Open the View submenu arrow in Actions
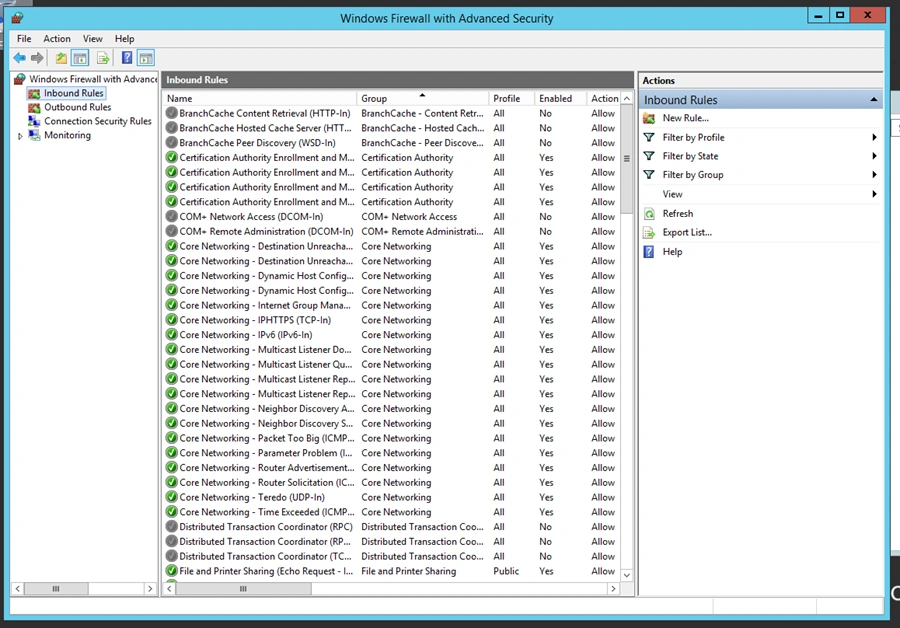900x628 pixels. [x=874, y=194]
